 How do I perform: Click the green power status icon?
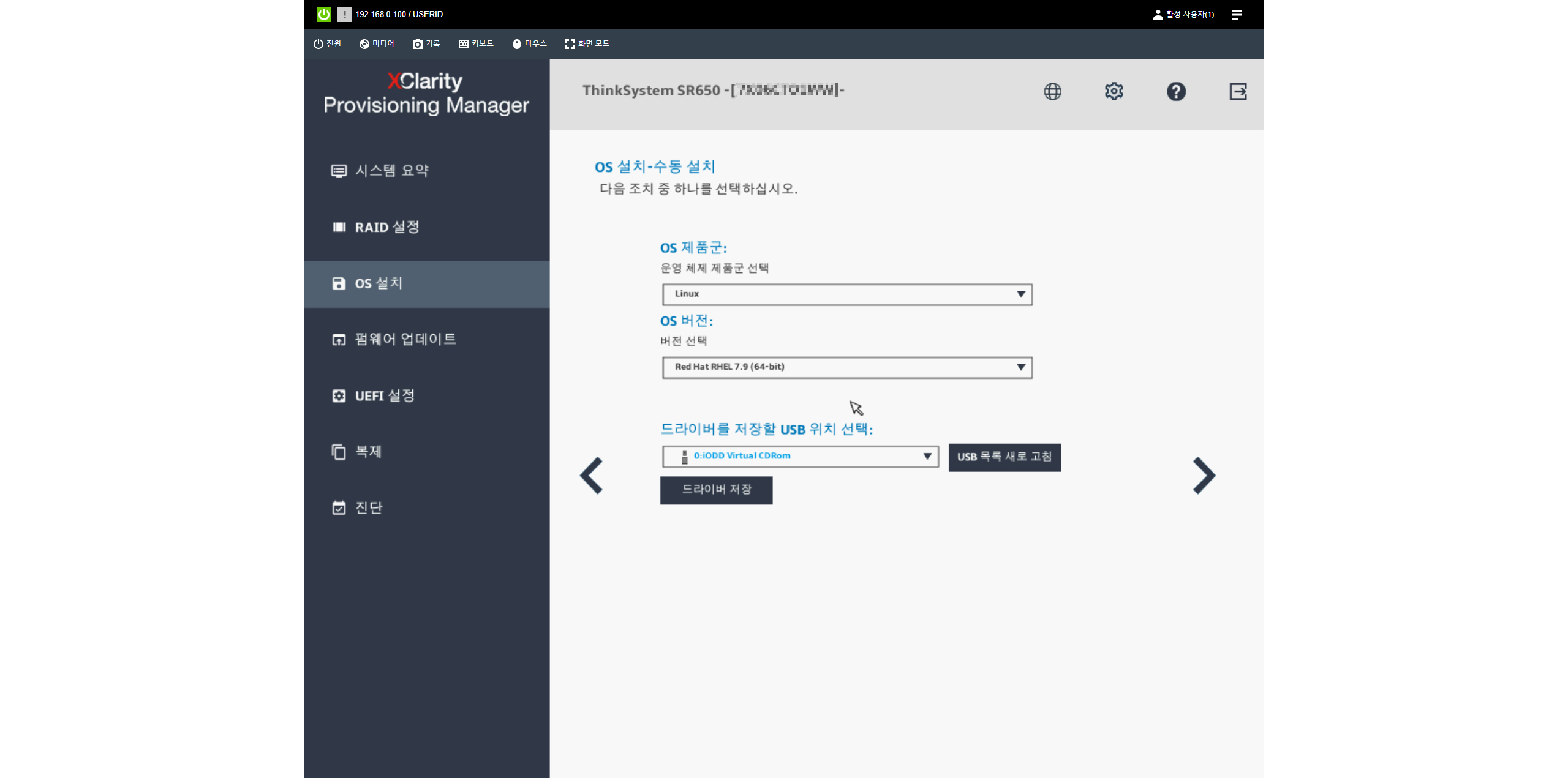(323, 14)
